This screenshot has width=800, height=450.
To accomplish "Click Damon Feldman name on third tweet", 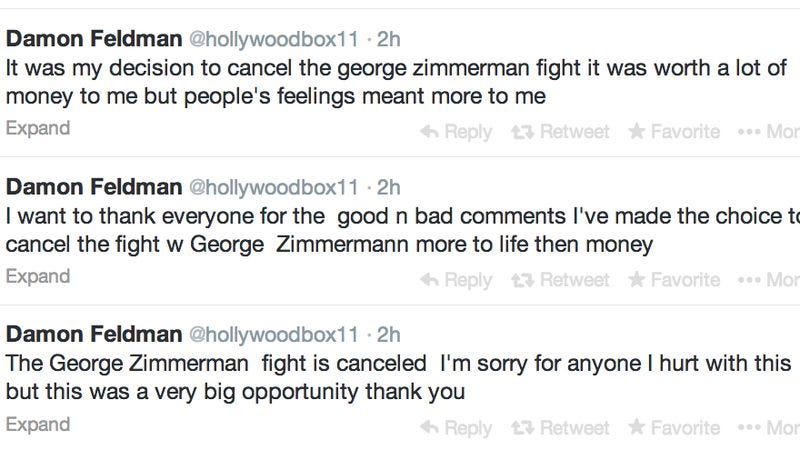I will click(94, 334).
